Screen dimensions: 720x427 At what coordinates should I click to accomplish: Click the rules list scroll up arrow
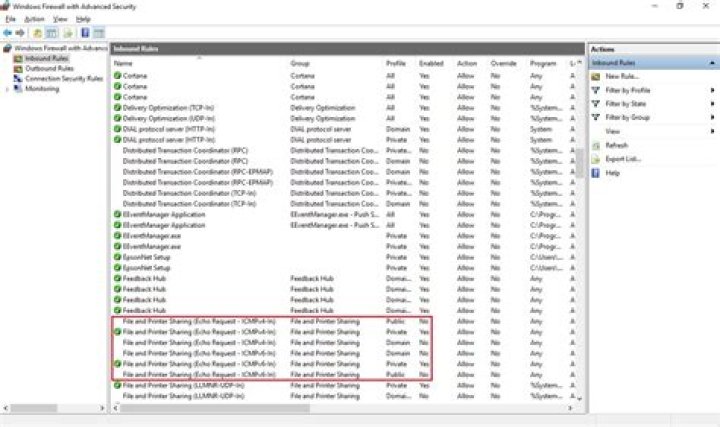pos(579,62)
